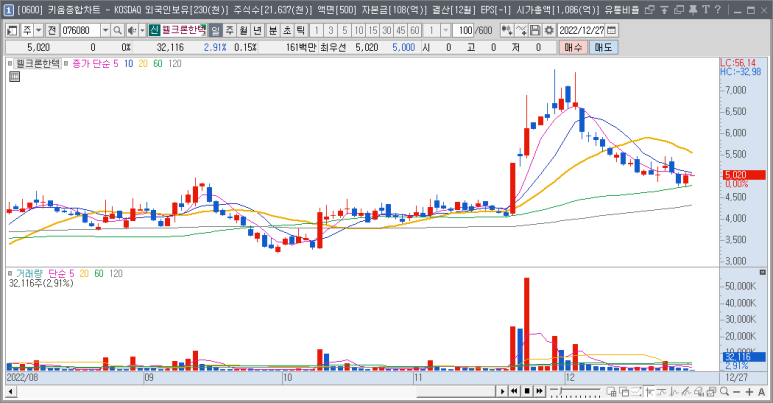Select the 30 interval button
Screen dimensions: 773x403
tap(387, 31)
